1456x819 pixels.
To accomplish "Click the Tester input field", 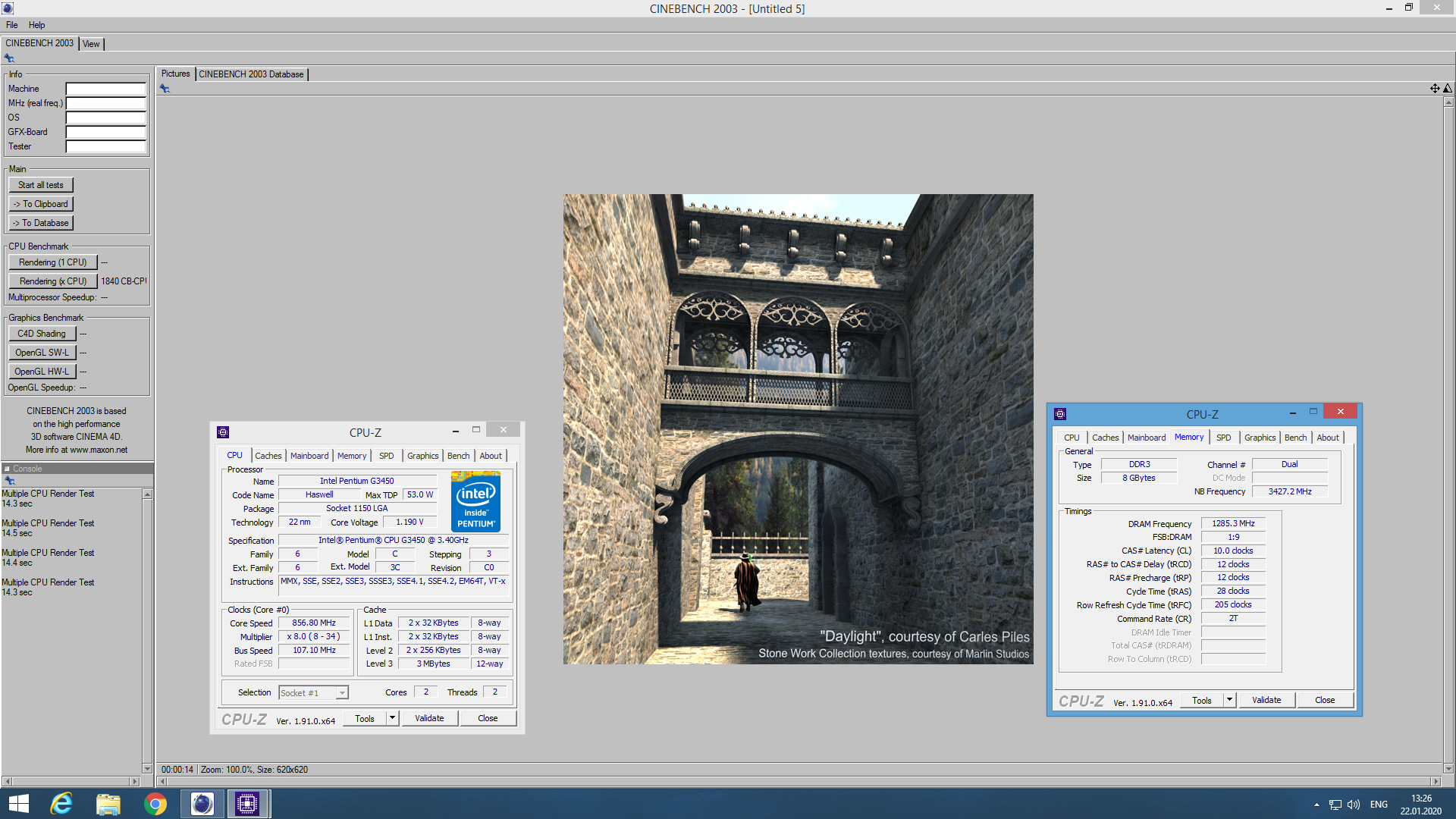I will point(105,146).
